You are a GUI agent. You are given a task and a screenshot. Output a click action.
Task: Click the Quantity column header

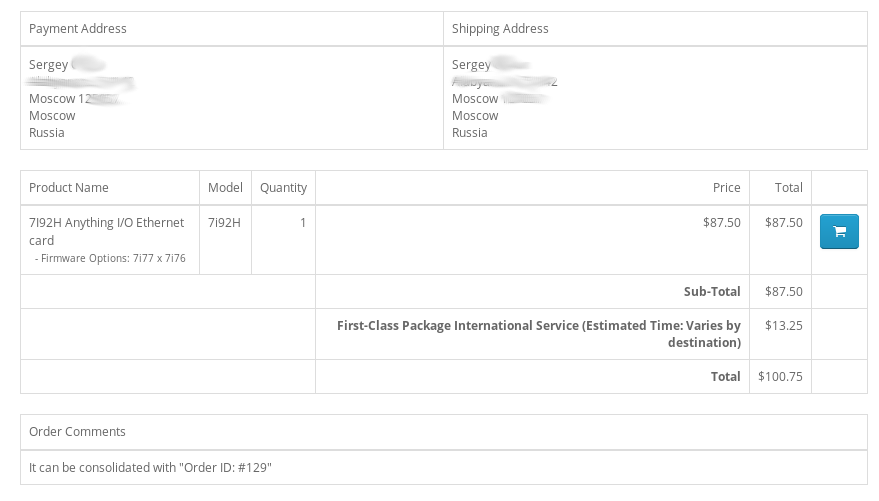[x=283, y=188]
